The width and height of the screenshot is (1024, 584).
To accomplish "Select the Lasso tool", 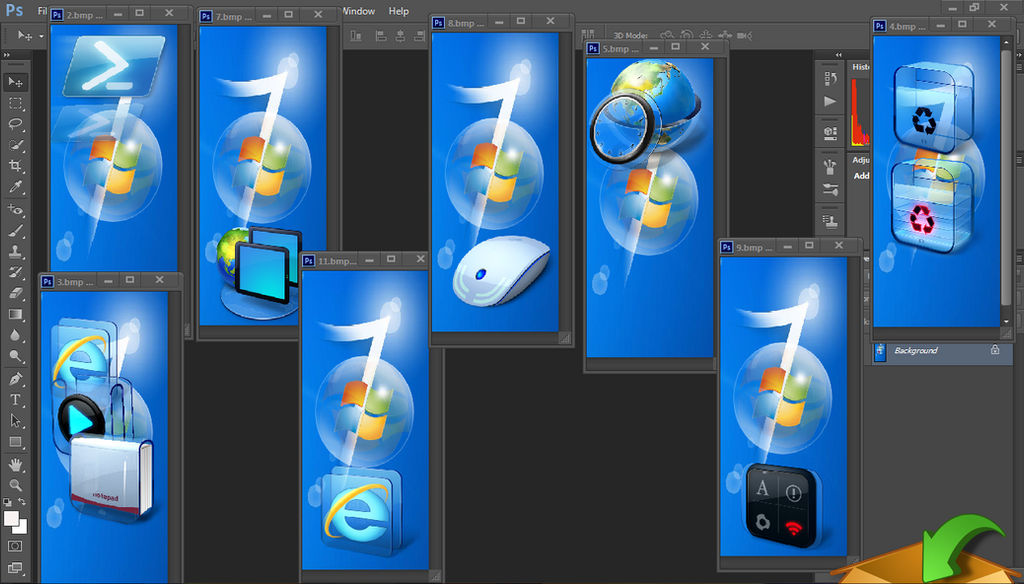I will click(16, 124).
